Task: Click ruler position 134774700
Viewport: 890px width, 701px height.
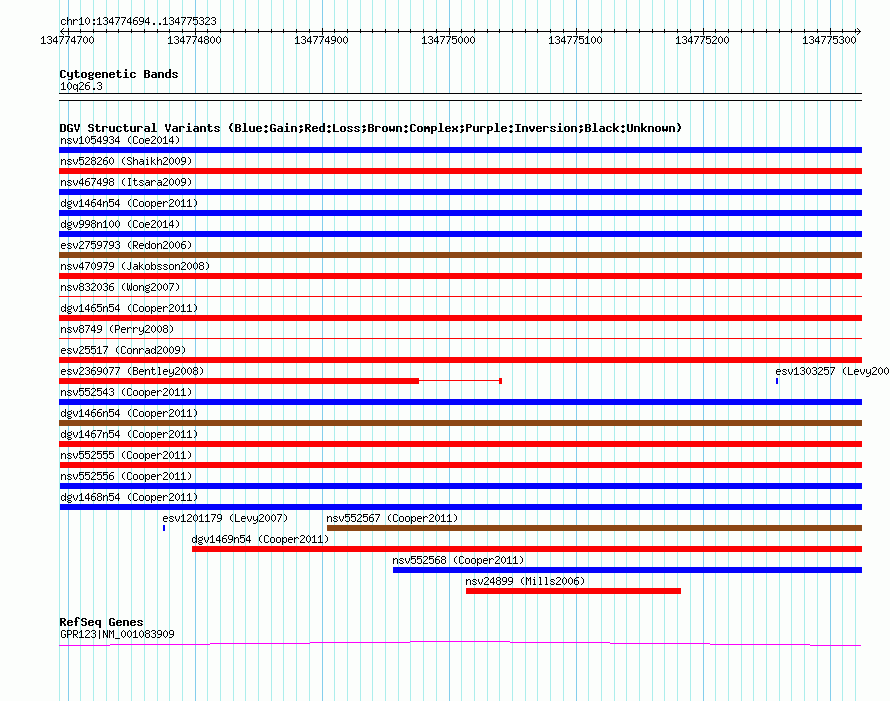Action: click(67, 40)
